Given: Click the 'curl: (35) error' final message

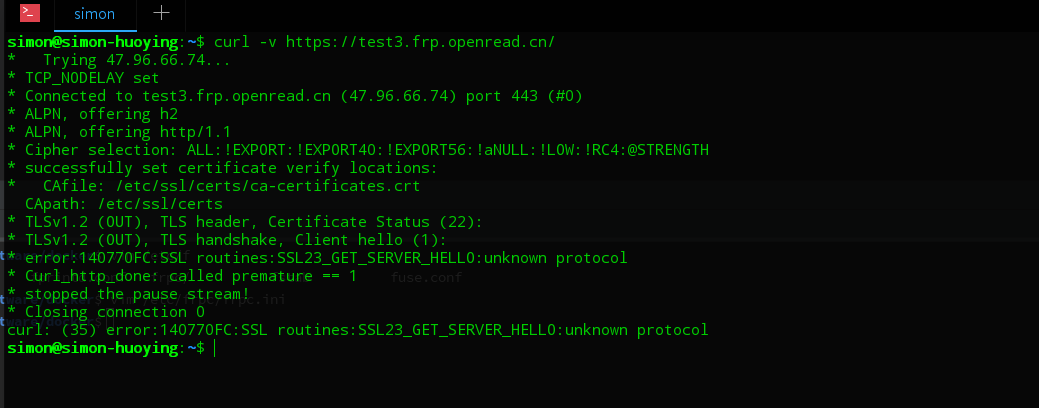Looking at the screenshot, I should tap(358, 330).
